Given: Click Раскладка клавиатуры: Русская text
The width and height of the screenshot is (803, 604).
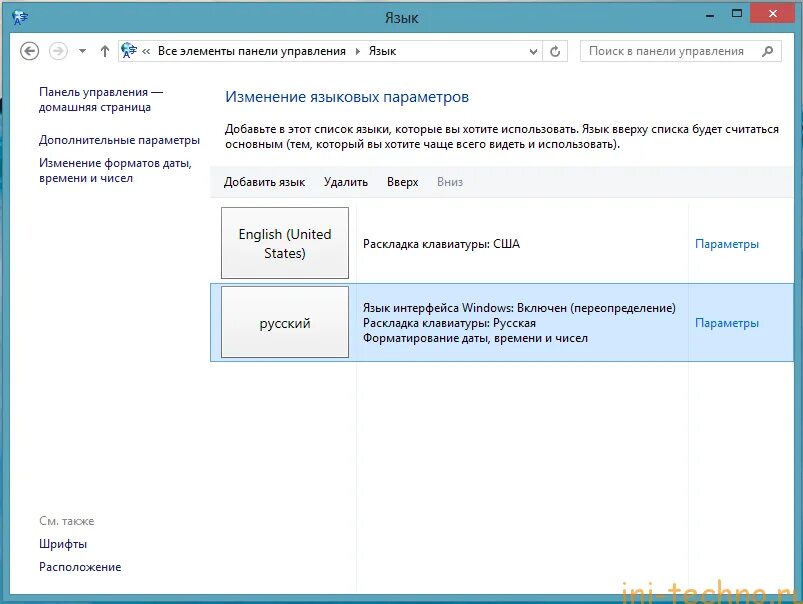Looking at the screenshot, I should tap(449, 323).
